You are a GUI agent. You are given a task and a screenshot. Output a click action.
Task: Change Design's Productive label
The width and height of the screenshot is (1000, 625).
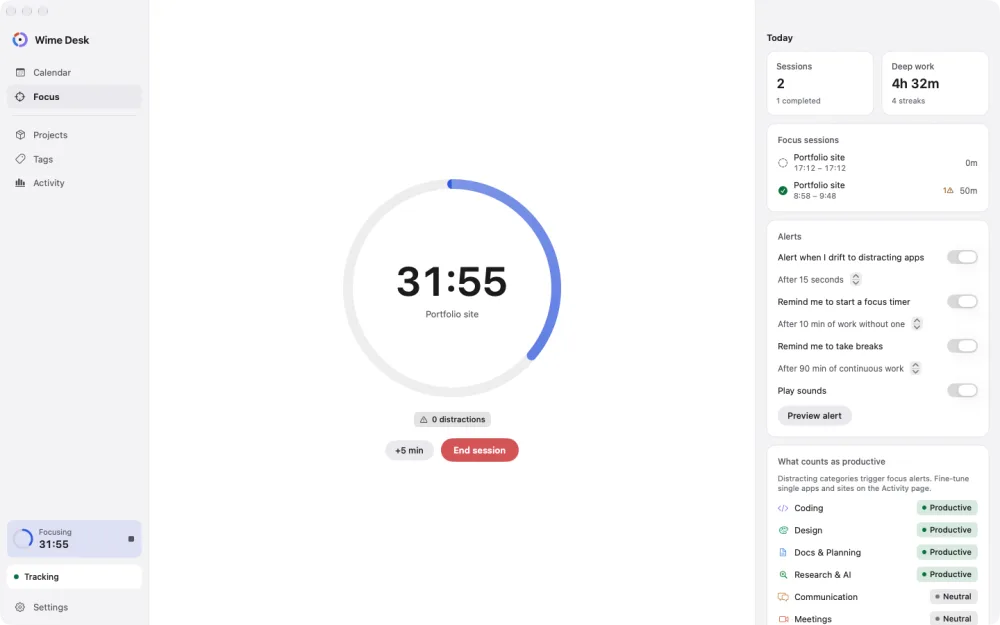pyautogui.click(x=947, y=530)
